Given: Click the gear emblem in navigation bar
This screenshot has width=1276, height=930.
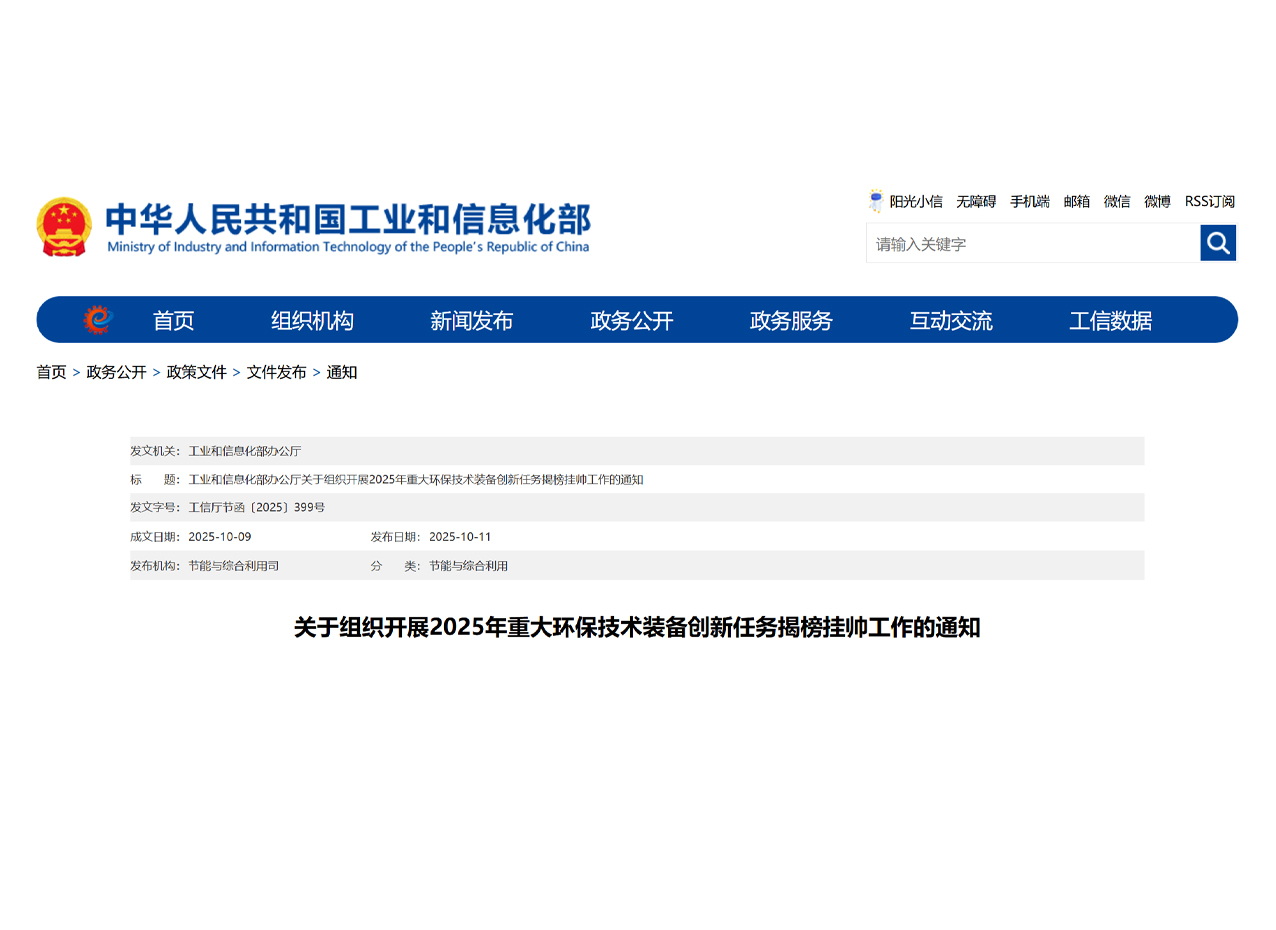Looking at the screenshot, I should [x=98, y=320].
